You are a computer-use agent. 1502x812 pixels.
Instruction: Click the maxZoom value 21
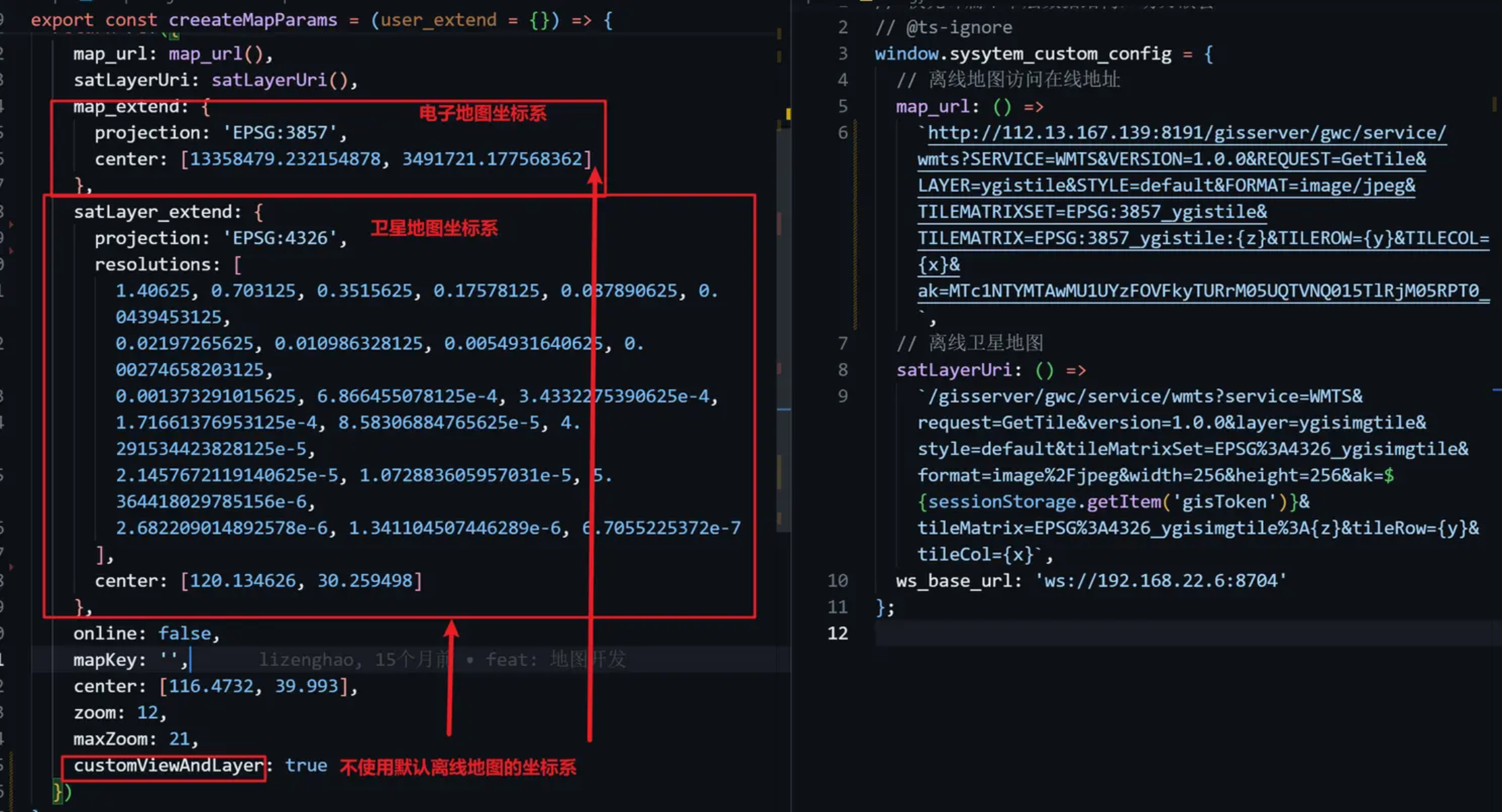(x=179, y=740)
